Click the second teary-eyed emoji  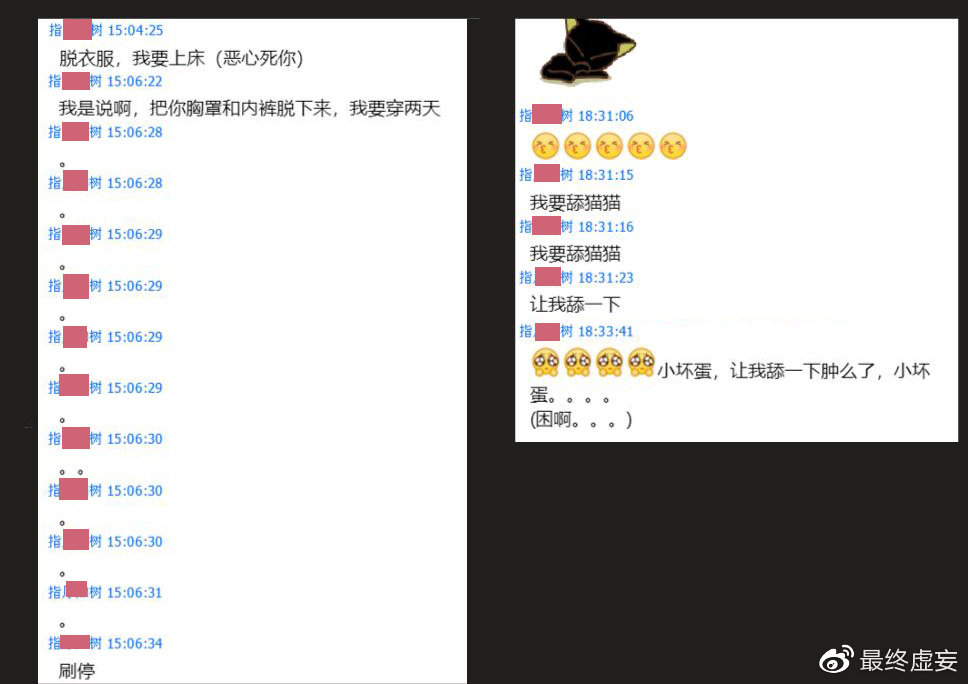click(578, 362)
